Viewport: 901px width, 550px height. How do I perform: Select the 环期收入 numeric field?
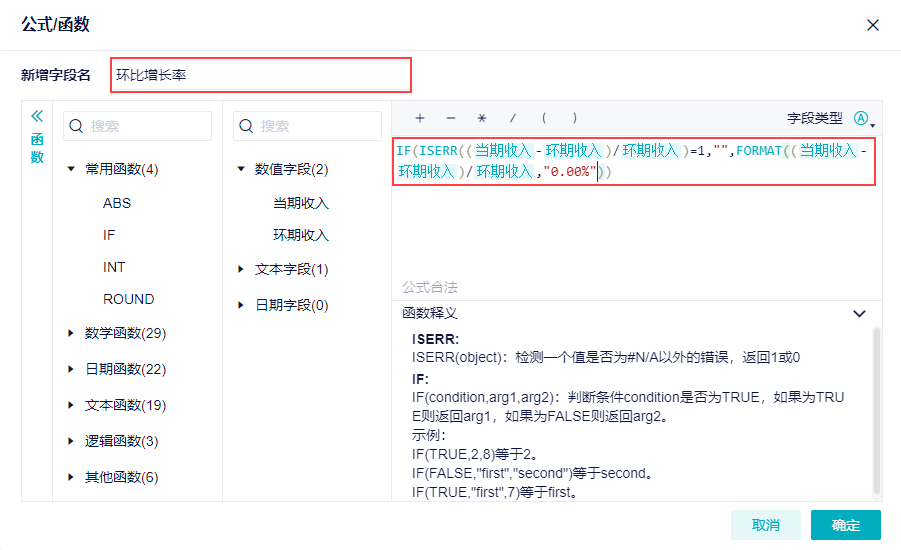click(301, 235)
